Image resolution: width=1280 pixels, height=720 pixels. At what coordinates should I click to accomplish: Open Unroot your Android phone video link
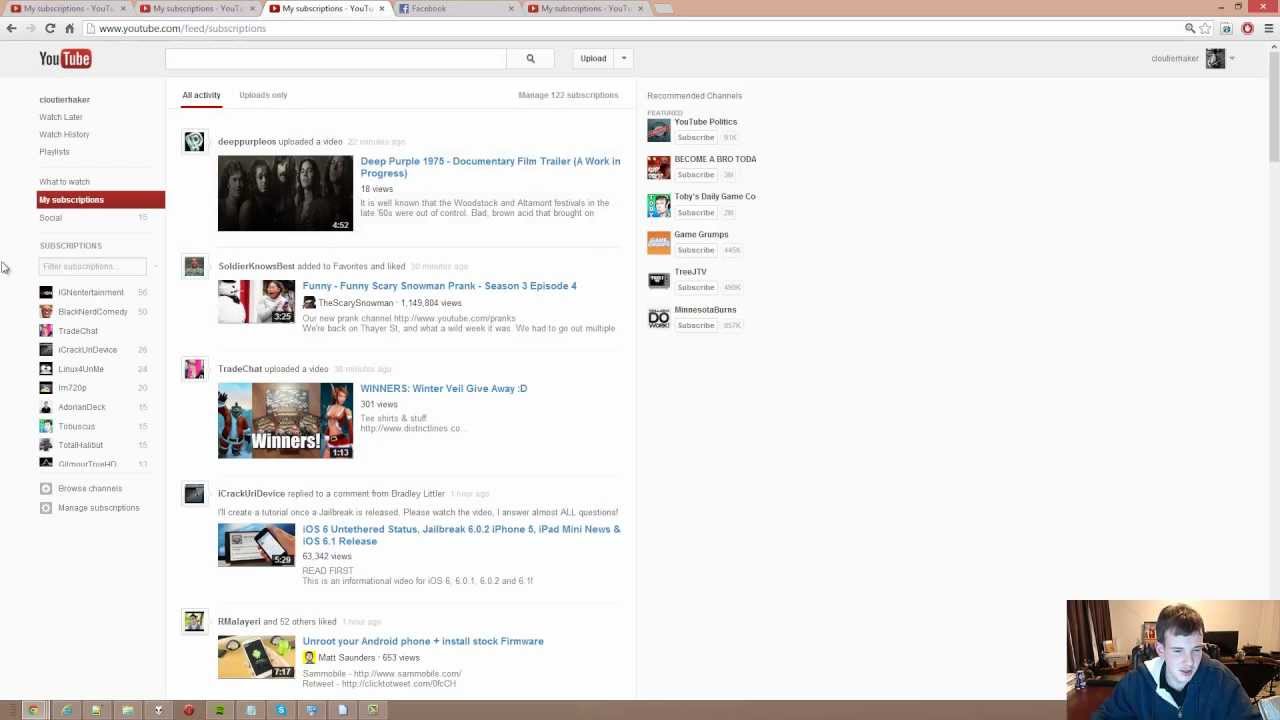(x=423, y=642)
